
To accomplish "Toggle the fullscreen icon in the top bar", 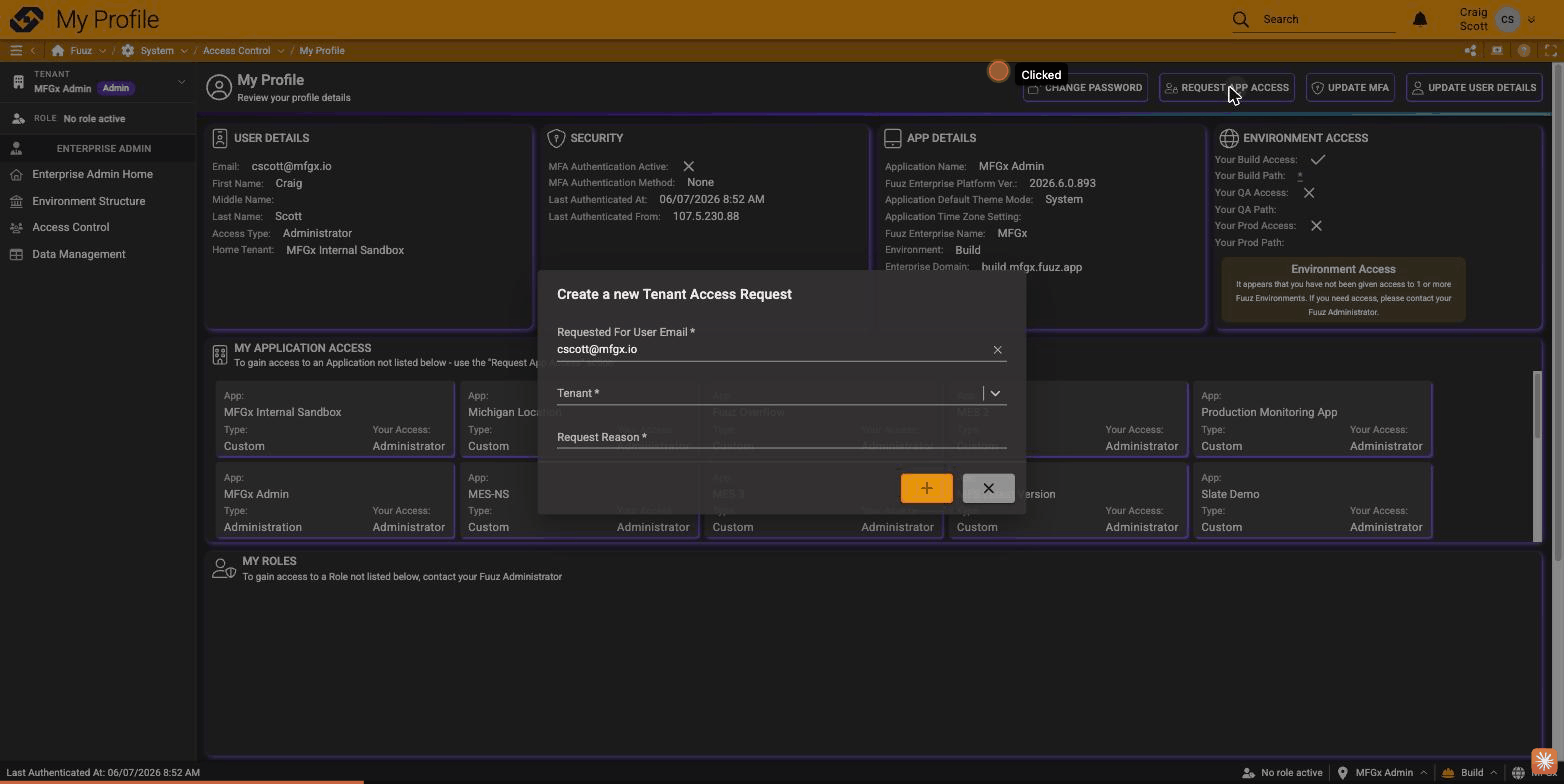I will [x=1552, y=50].
